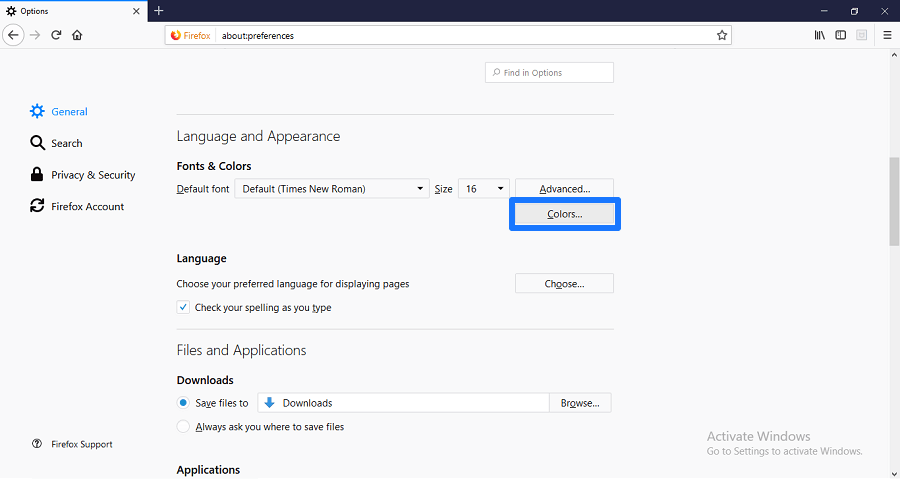This screenshot has height=479, width=900.
Task: Click the Colors... button
Action: 564,214
